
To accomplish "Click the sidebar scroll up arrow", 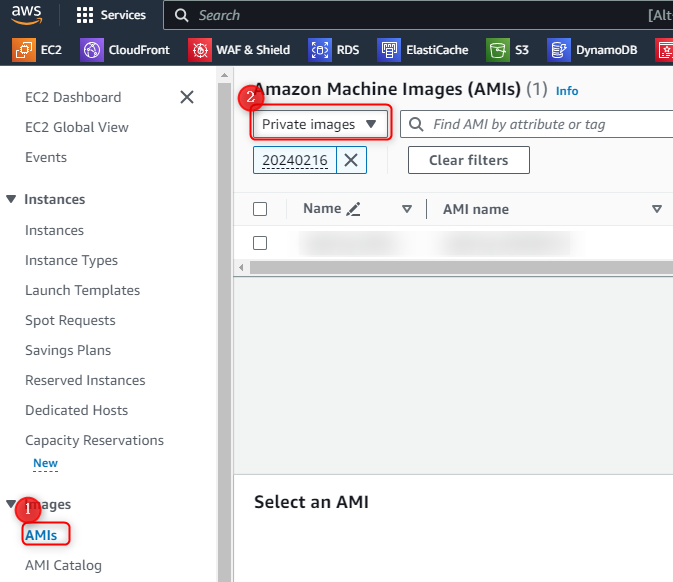I will [224, 75].
